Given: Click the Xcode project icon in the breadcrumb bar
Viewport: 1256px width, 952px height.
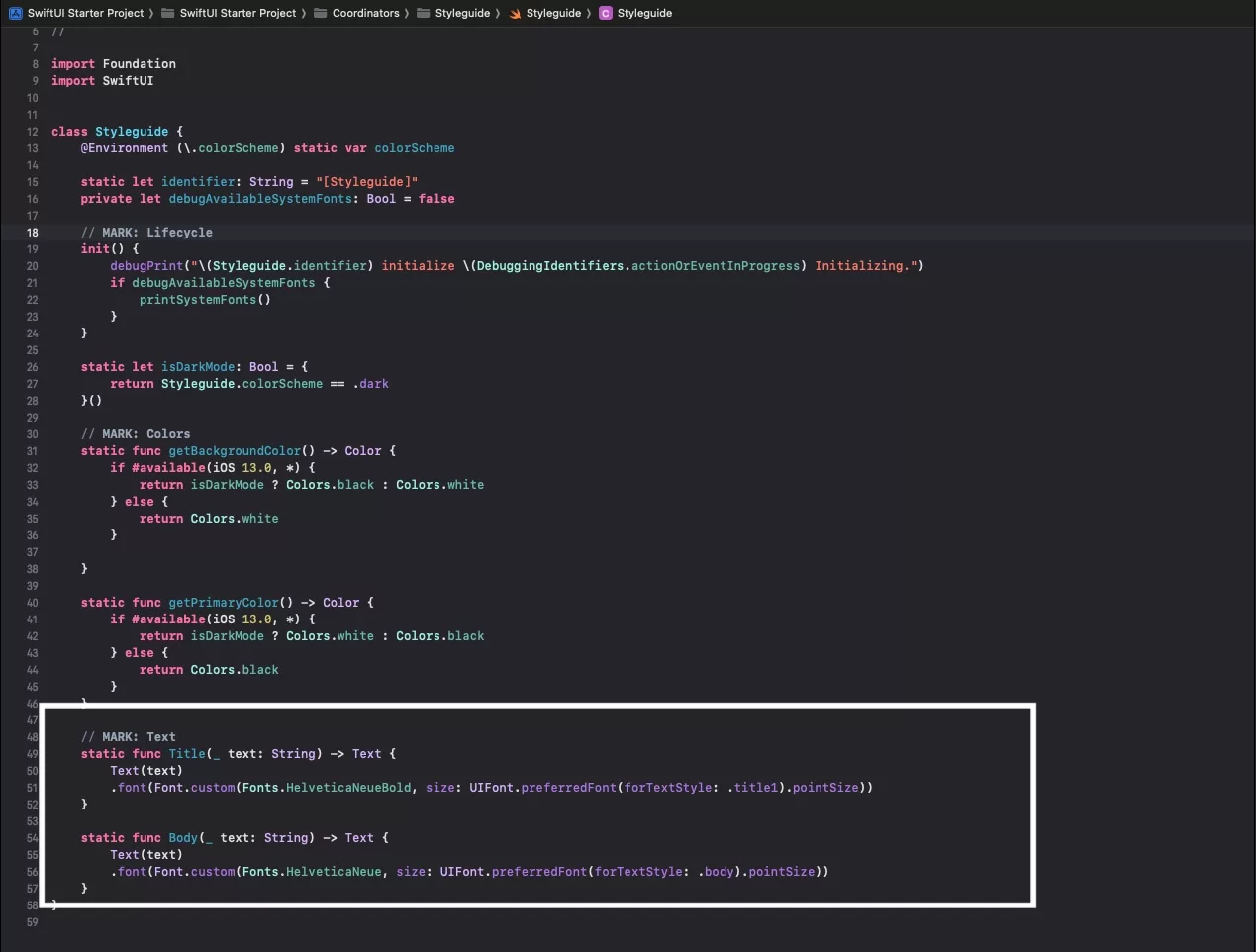Looking at the screenshot, I should [x=15, y=13].
